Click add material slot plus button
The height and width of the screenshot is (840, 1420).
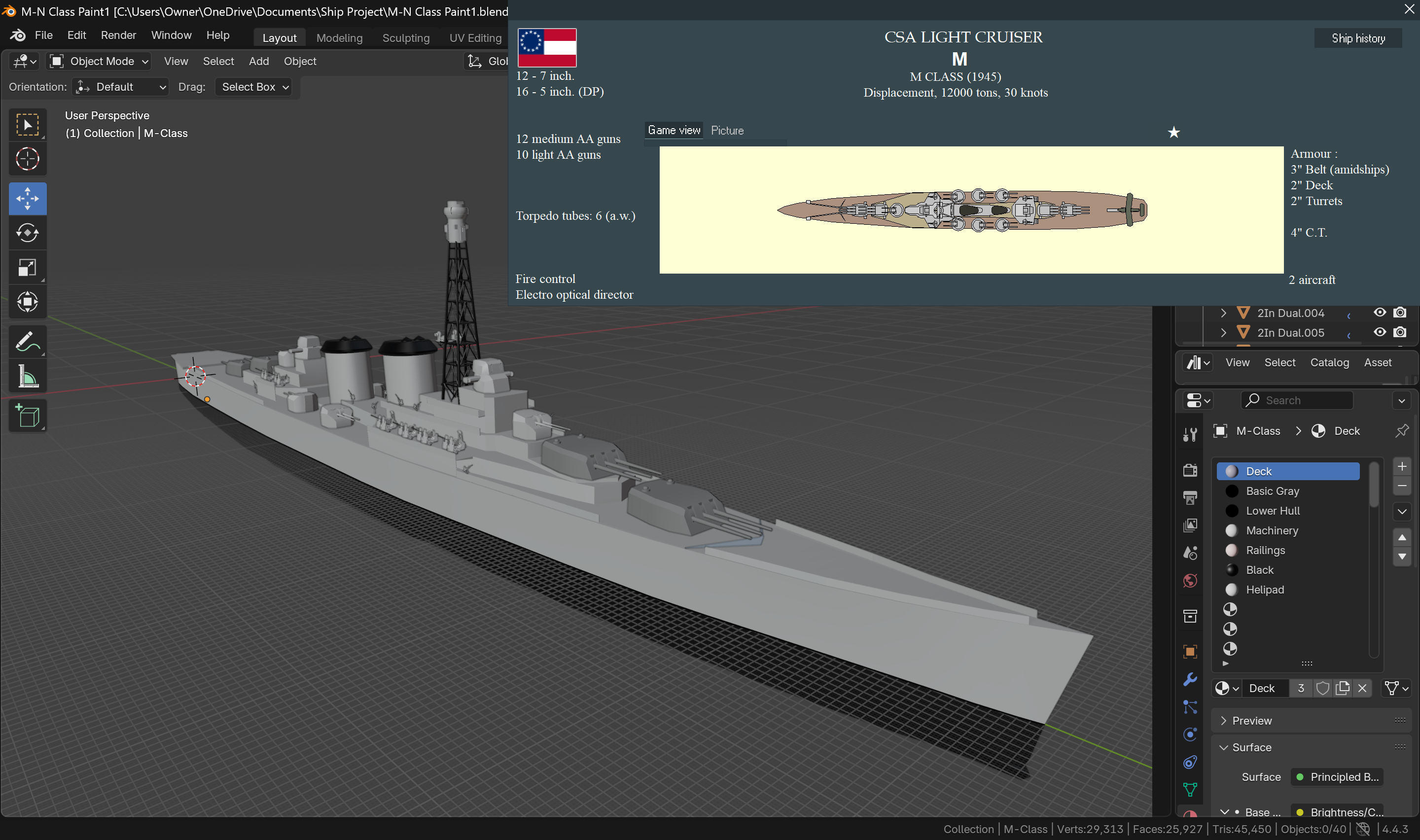[x=1401, y=466]
